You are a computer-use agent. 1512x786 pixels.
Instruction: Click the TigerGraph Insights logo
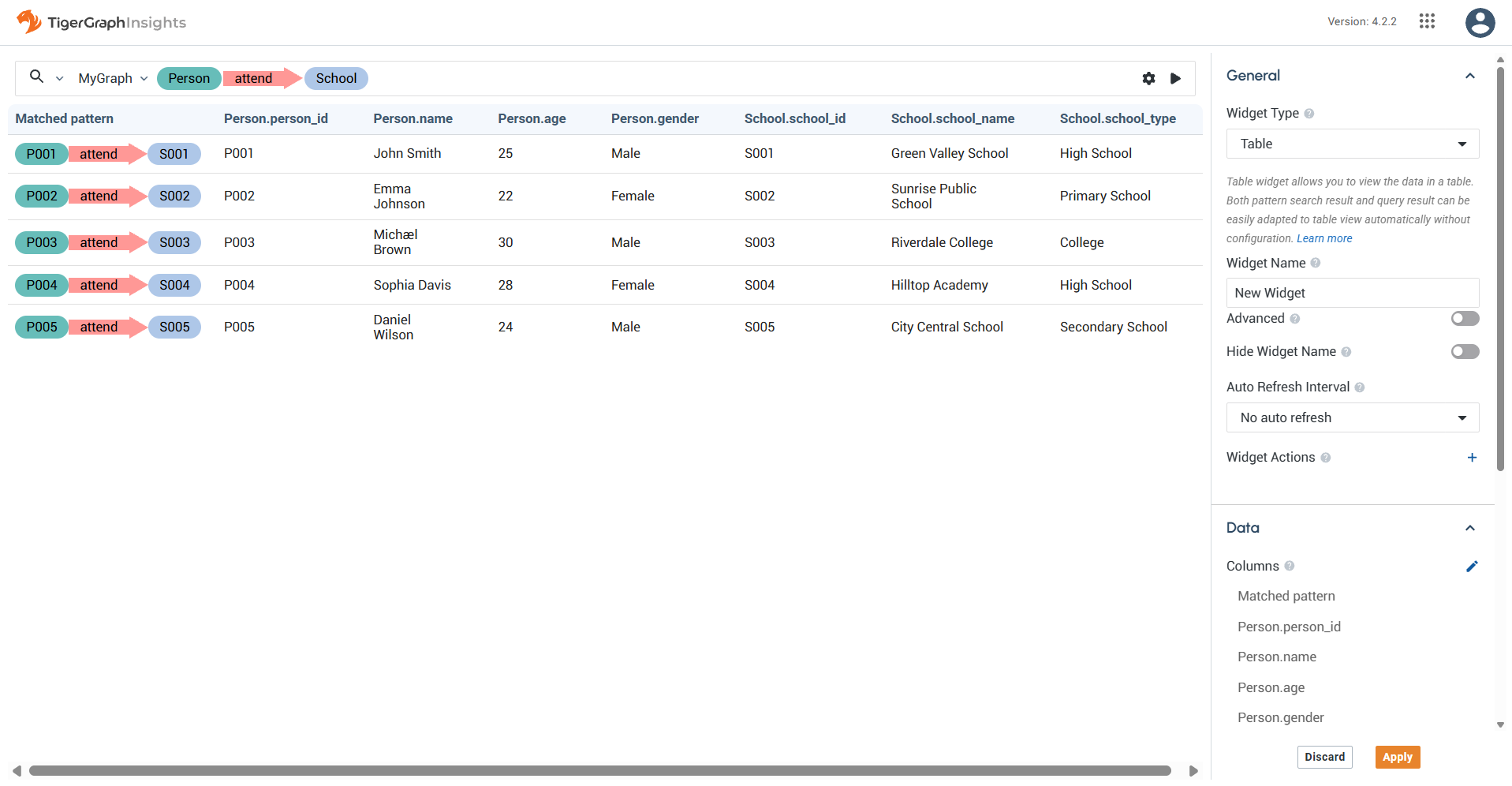tap(101, 22)
